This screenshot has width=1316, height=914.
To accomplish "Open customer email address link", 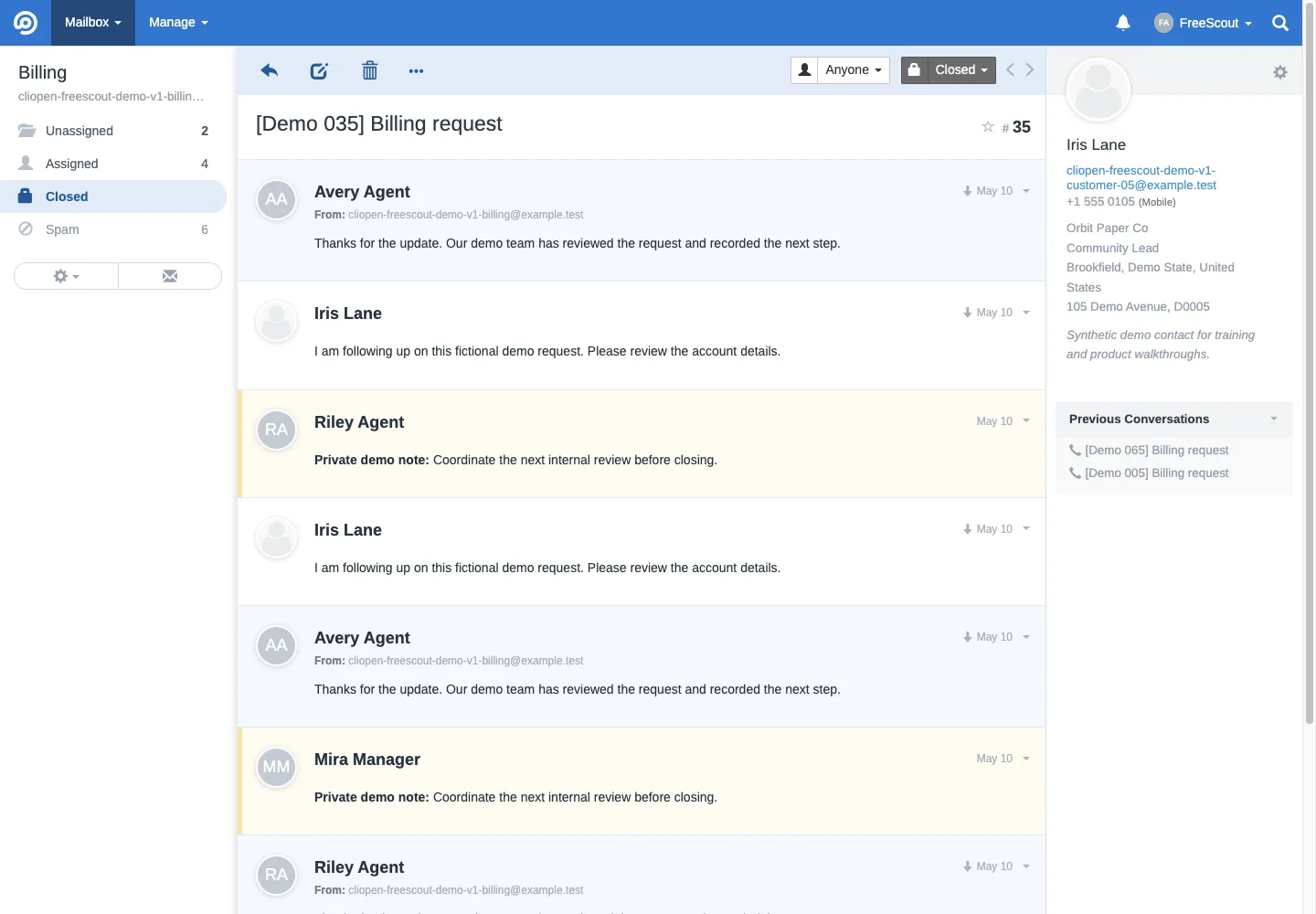I will pos(1141,177).
